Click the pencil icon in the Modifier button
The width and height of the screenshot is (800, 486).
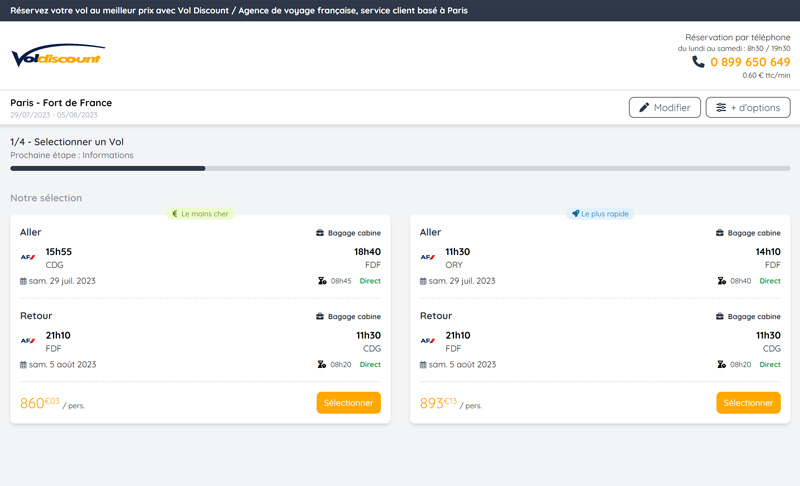tap(644, 108)
